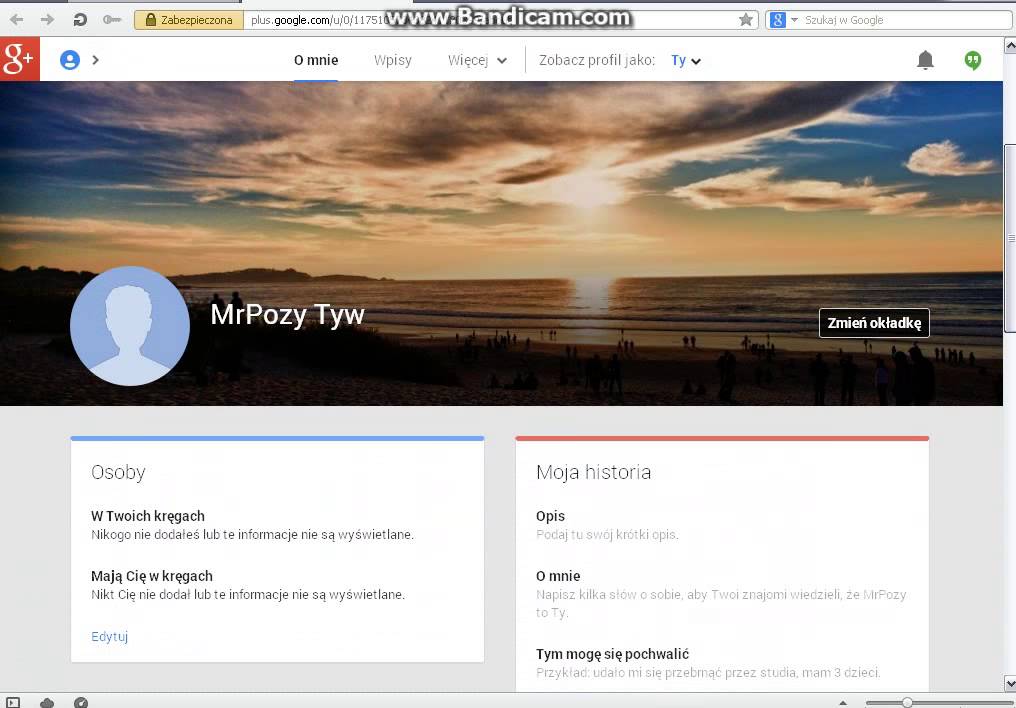Click the default profile avatar picture
Image resolution: width=1016 pixels, height=708 pixels.
[130, 326]
